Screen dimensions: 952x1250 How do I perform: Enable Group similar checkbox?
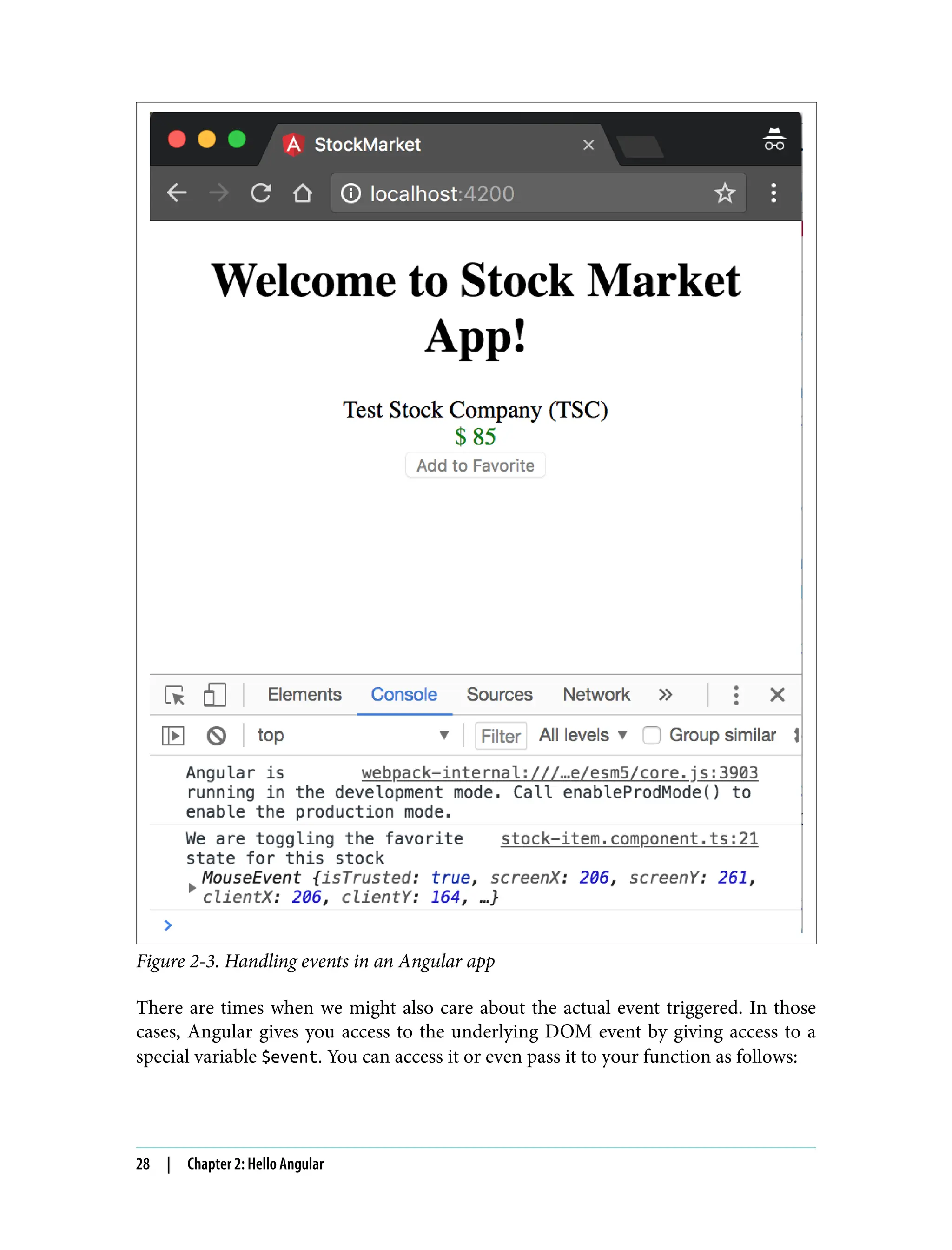652,735
